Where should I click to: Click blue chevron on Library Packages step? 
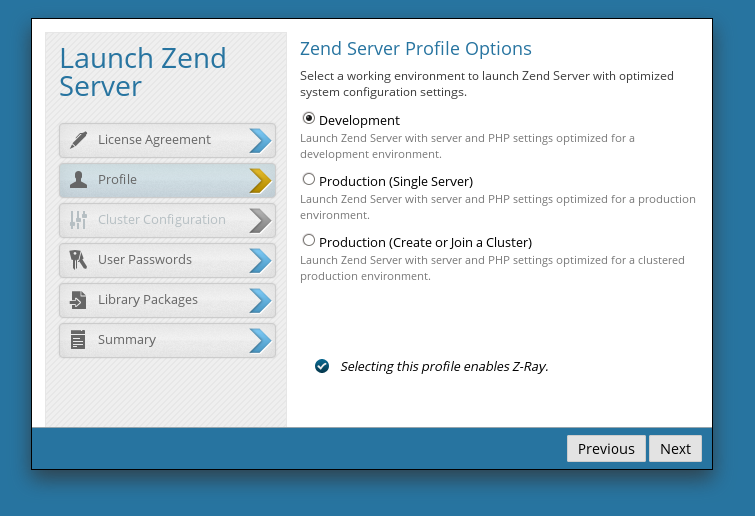click(260, 300)
